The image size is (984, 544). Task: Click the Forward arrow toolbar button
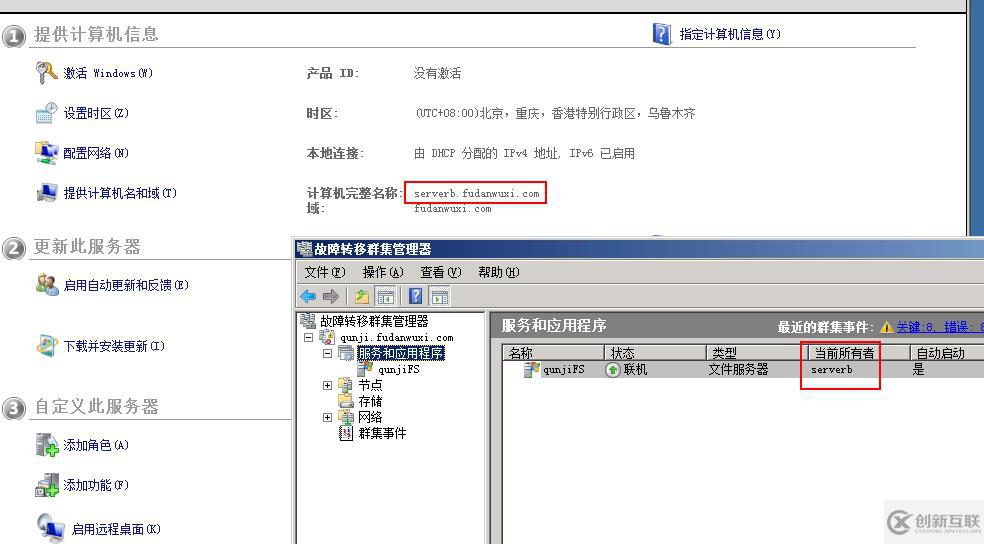(x=331, y=296)
